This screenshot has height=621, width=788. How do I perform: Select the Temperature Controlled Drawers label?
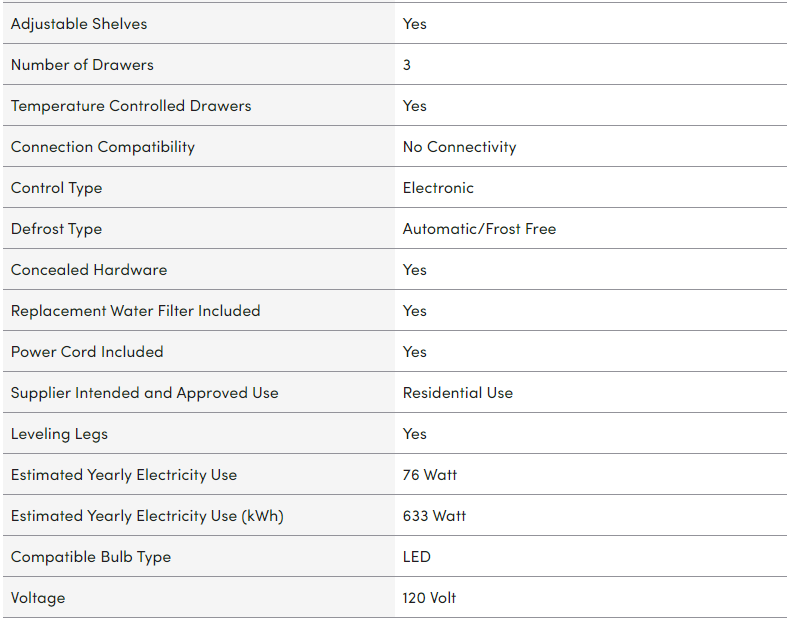pyautogui.click(x=131, y=105)
